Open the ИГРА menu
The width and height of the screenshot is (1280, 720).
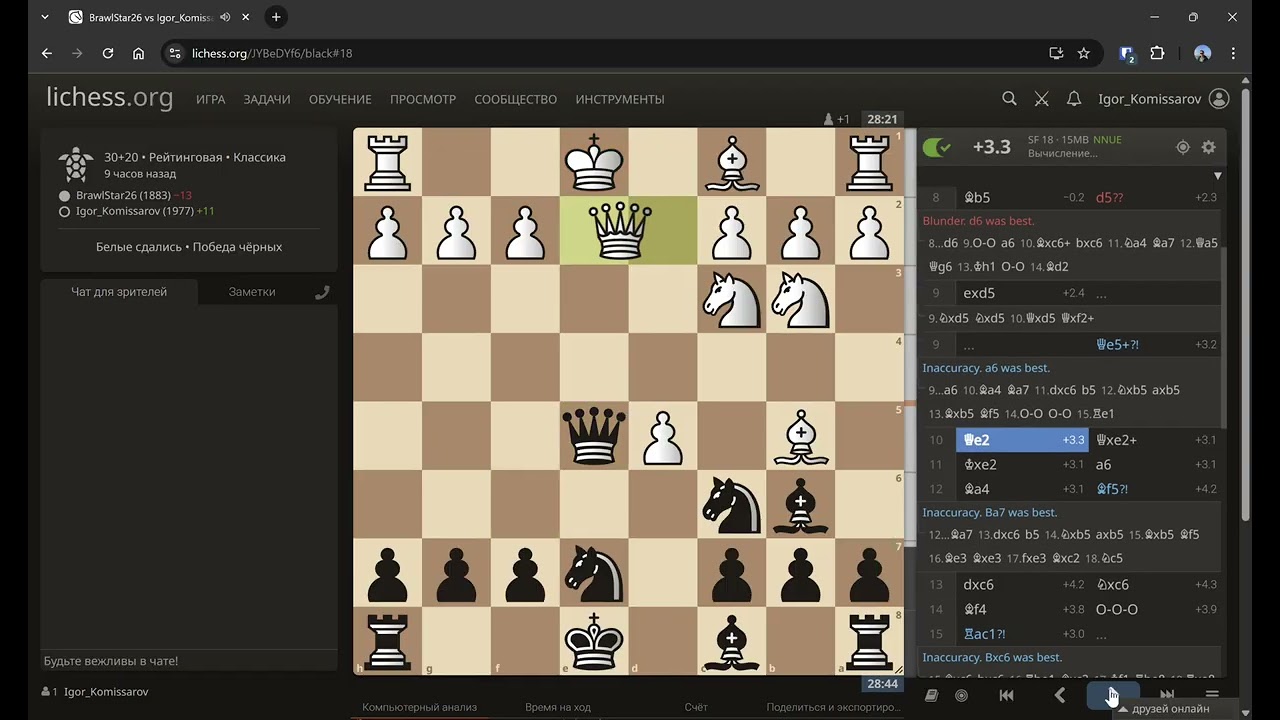point(210,99)
